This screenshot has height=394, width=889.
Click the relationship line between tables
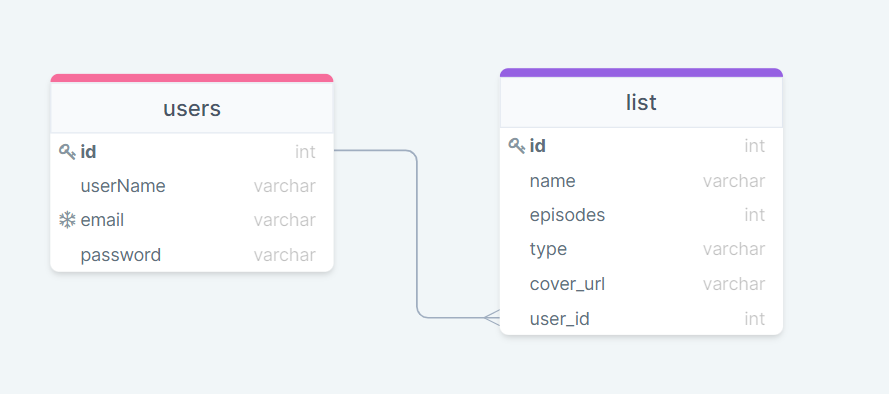(x=417, y=234)
